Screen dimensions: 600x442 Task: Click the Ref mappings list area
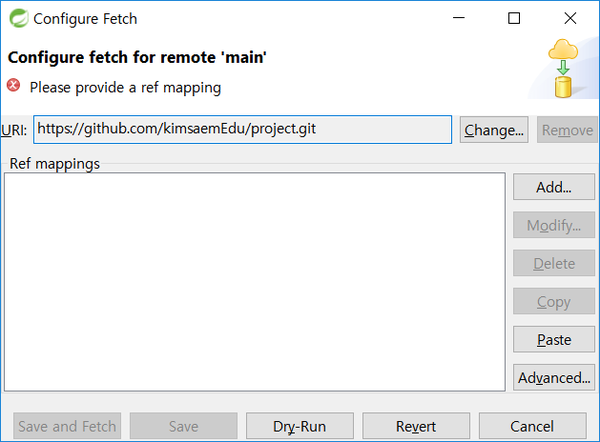(255, 282)
